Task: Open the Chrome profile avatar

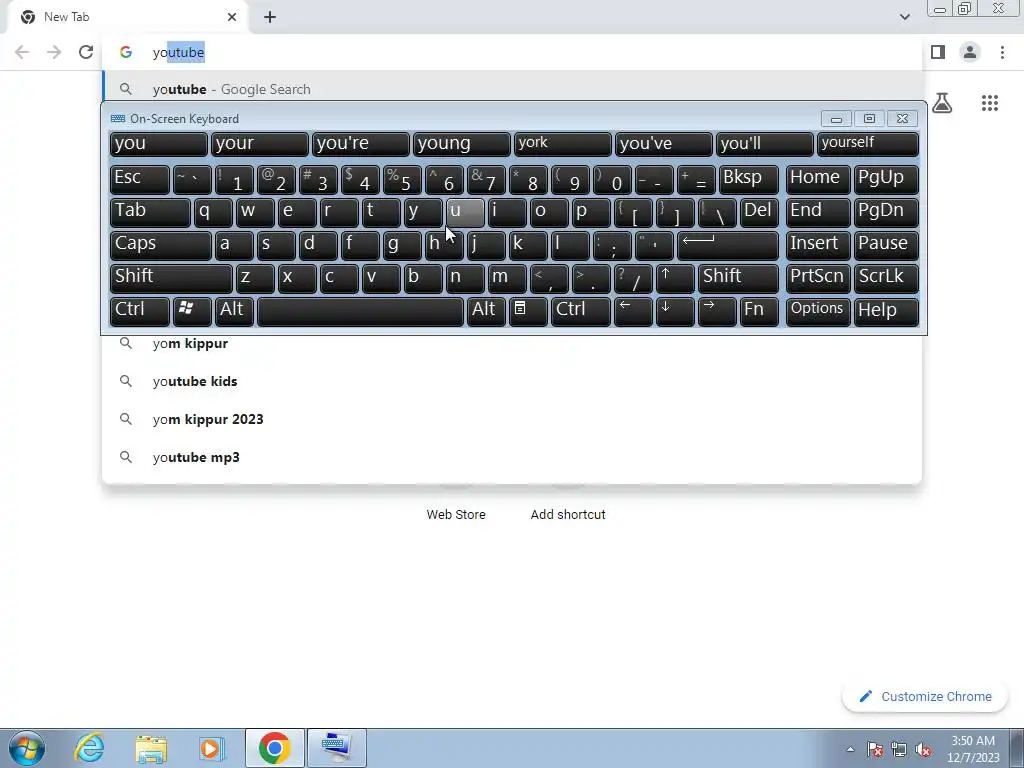Action: pyautogui.click(x=970, y=52)
